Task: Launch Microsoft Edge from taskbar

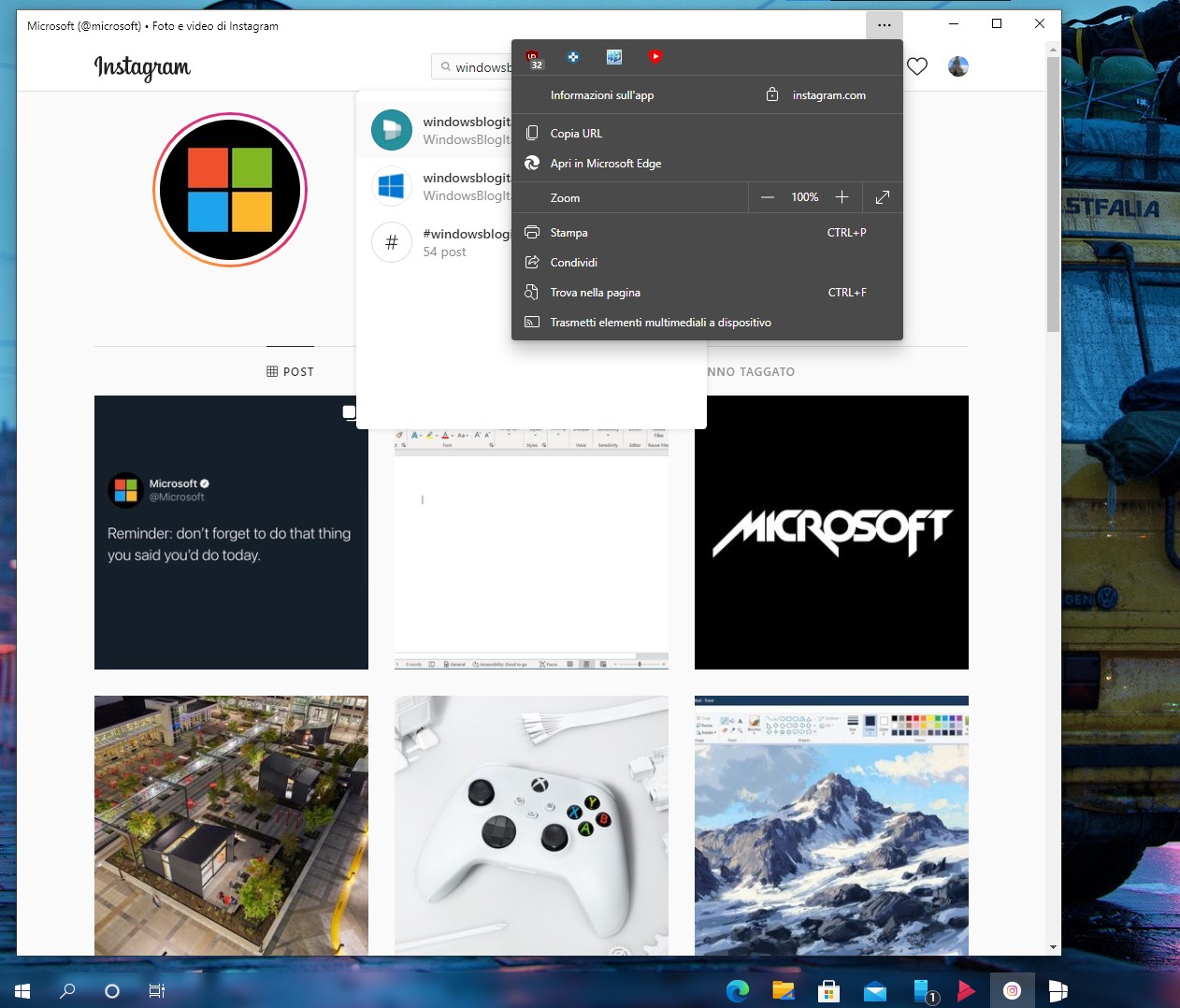Action: click(x=738, y=990)
